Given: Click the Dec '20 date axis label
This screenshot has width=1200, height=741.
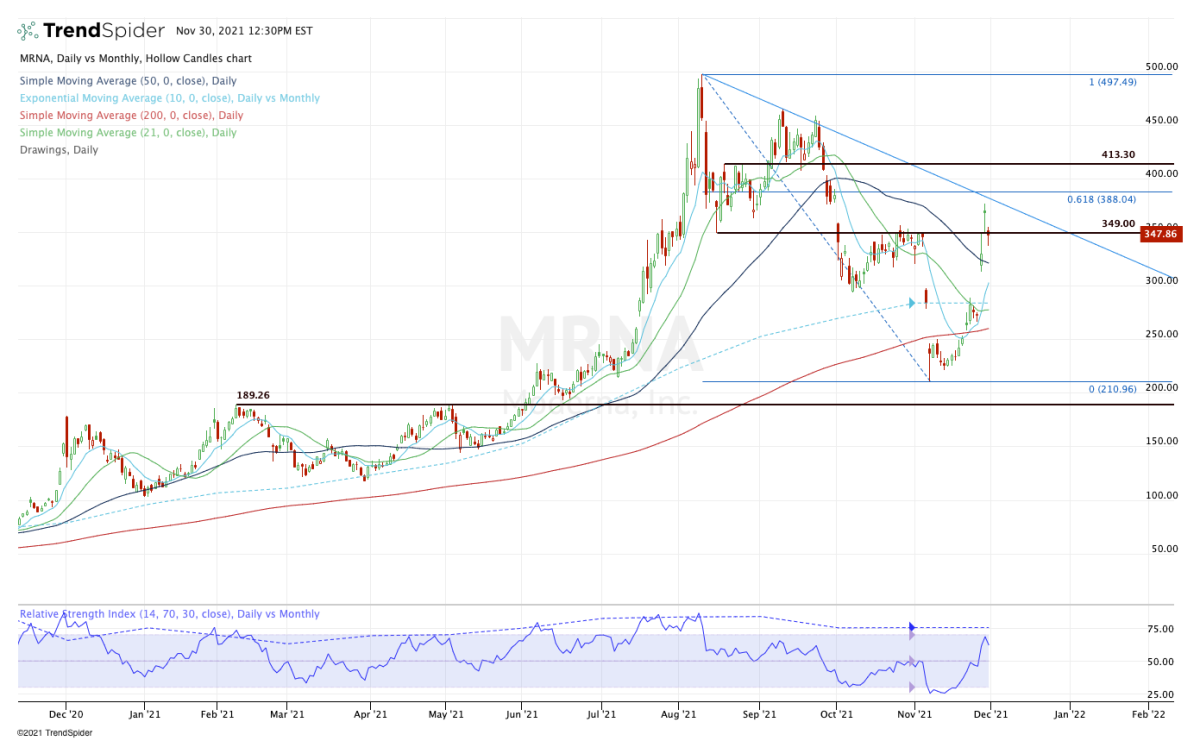Looking at the screenshot, I should (x=65, y=715).
